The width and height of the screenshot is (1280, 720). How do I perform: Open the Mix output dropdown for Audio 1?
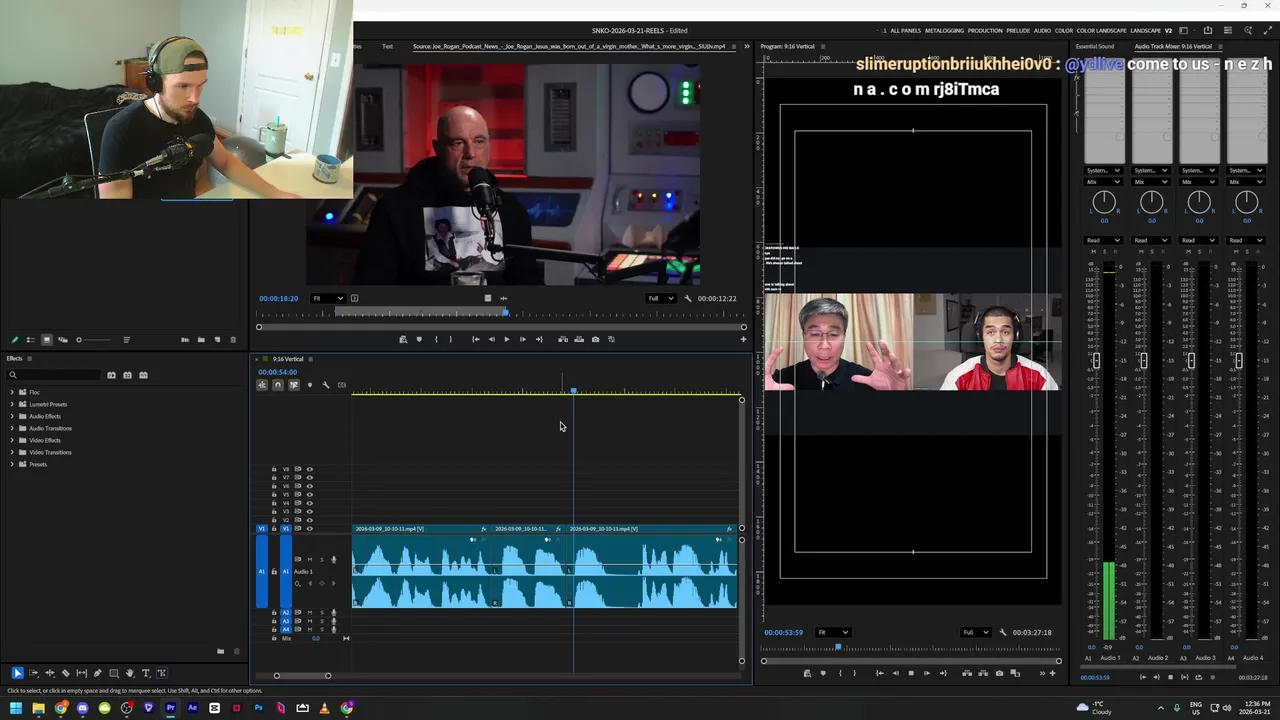pos(1104,182)
